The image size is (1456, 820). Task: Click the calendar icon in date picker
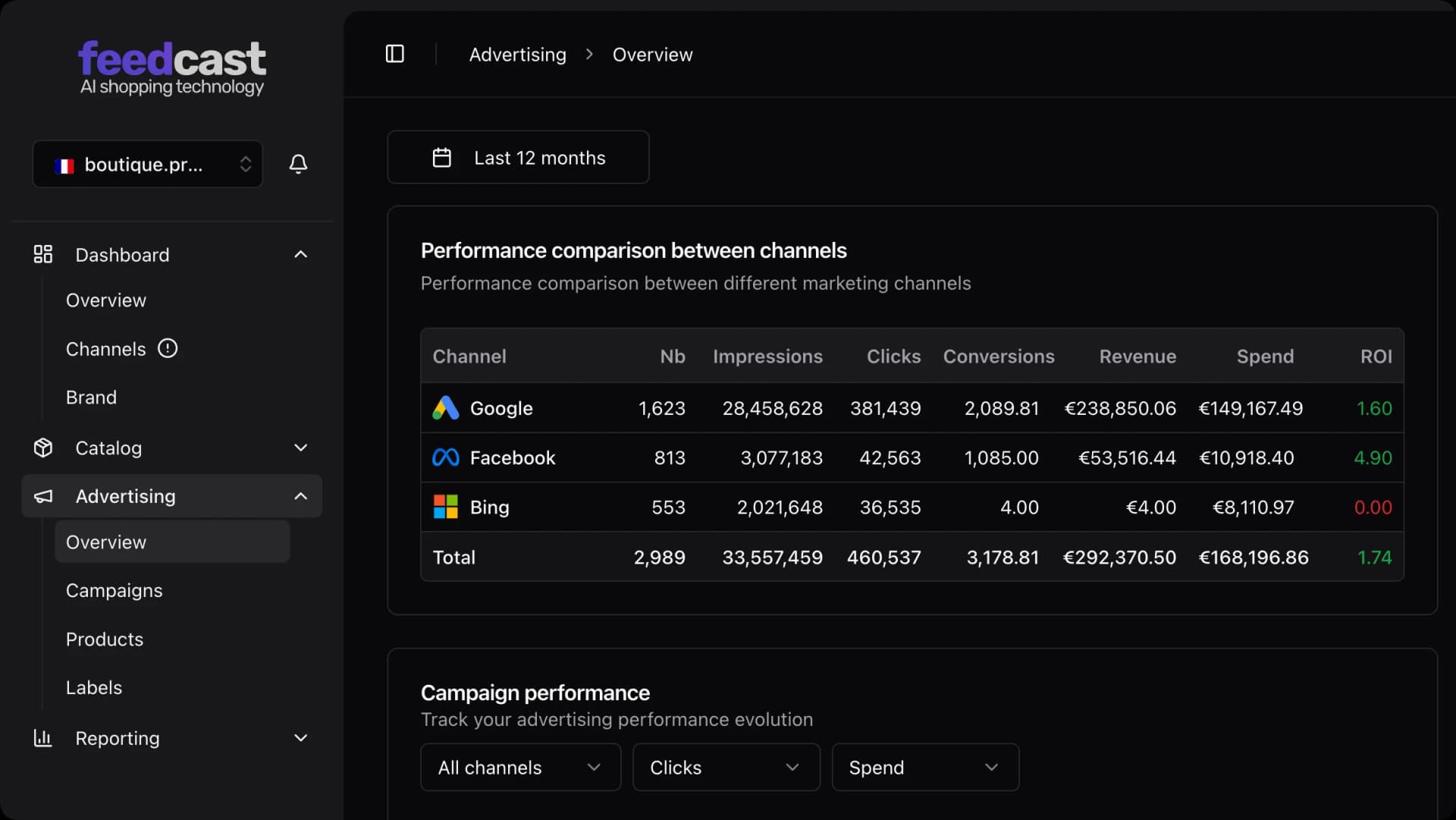[x=441, y=157]
